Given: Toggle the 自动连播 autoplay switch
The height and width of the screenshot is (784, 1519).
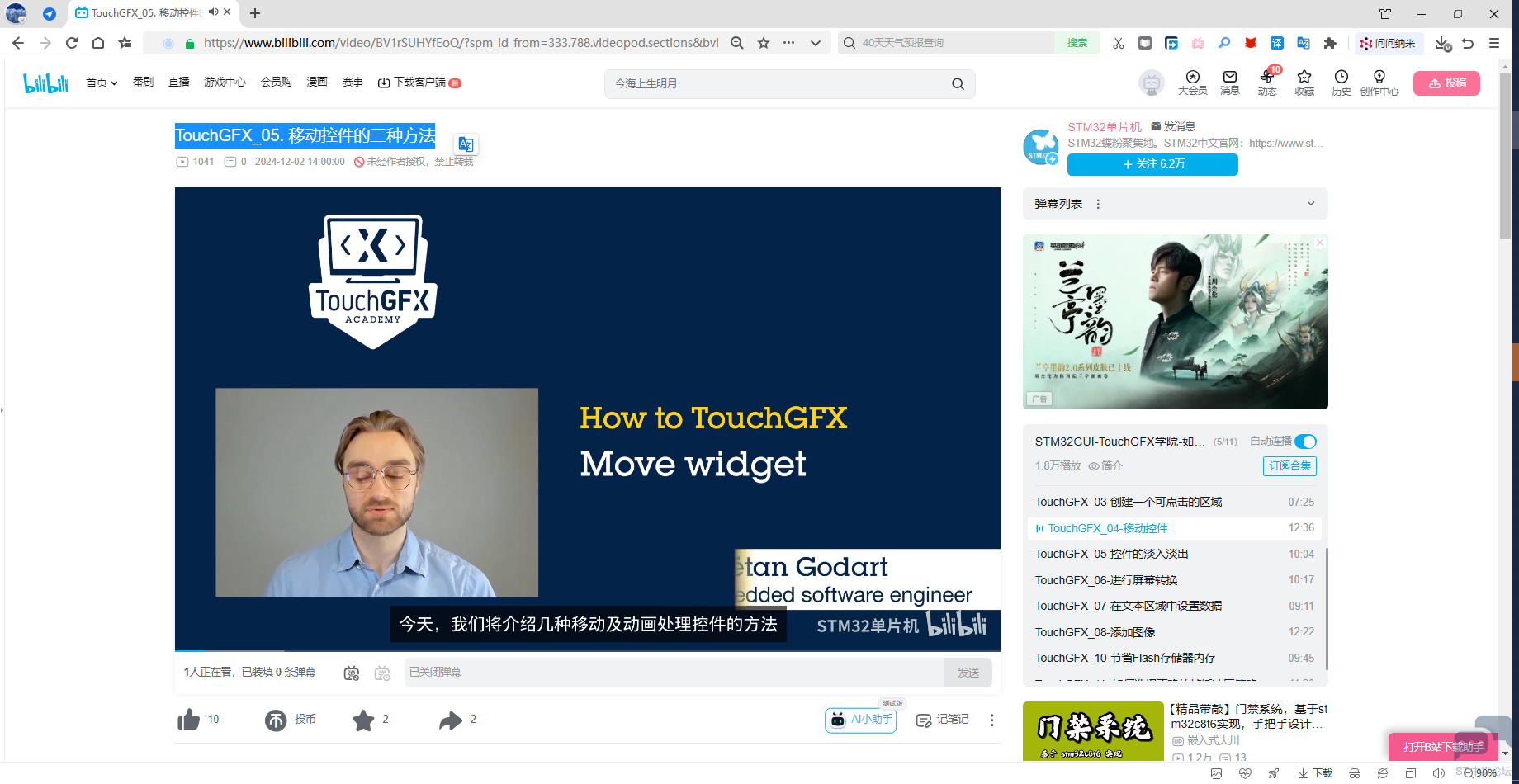Looking at the screenshot, I should 1305,442.
